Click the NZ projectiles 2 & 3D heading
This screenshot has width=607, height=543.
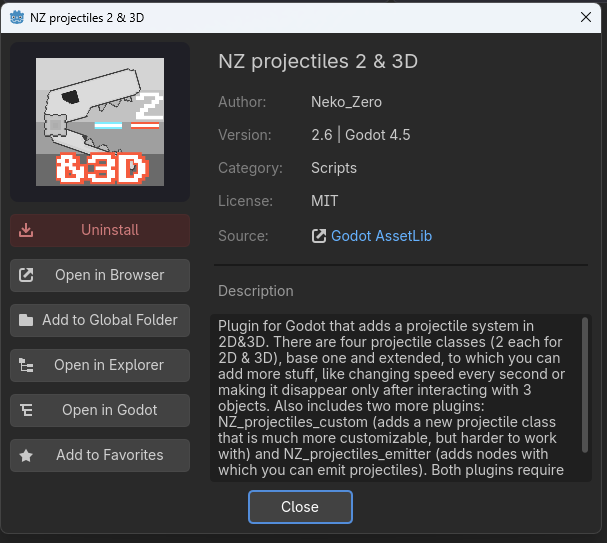pyautogui.click(x=318, y=61)
